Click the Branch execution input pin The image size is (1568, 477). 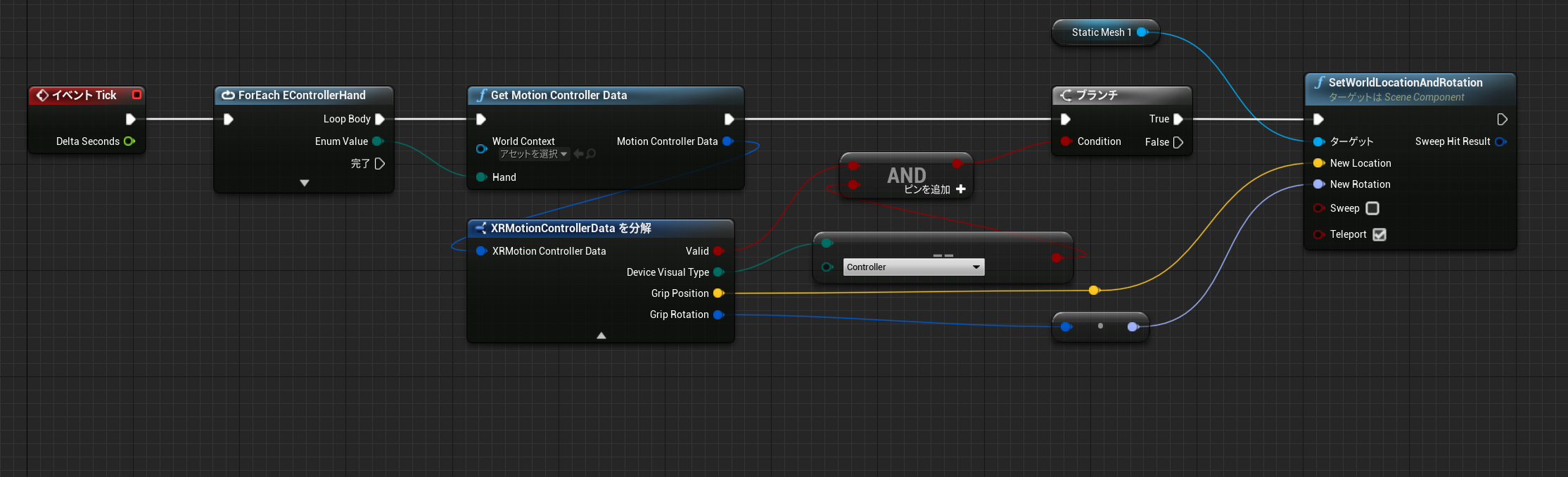tap(1066, 119)
